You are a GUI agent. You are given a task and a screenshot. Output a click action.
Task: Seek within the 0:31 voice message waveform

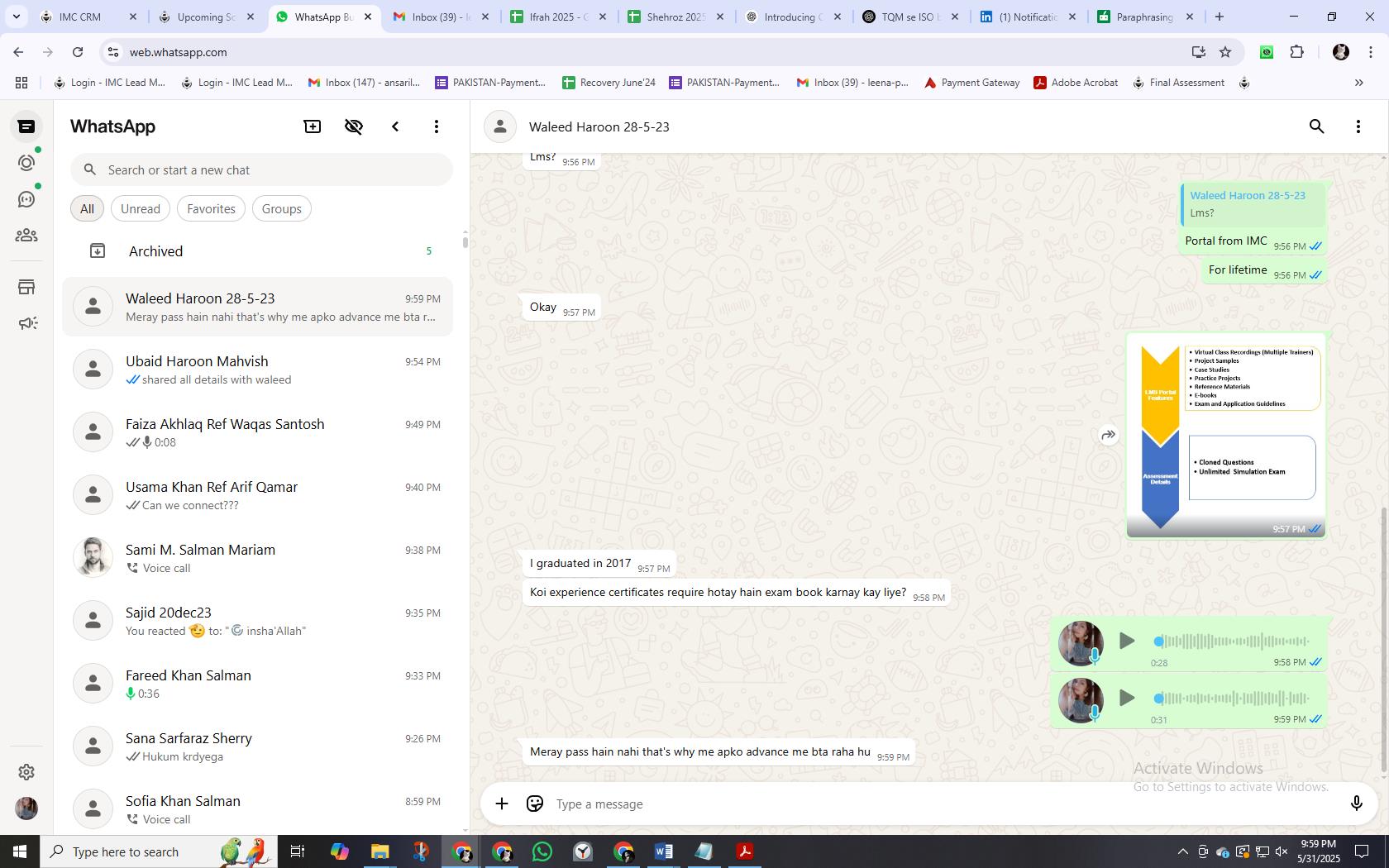pos(1234,698)
